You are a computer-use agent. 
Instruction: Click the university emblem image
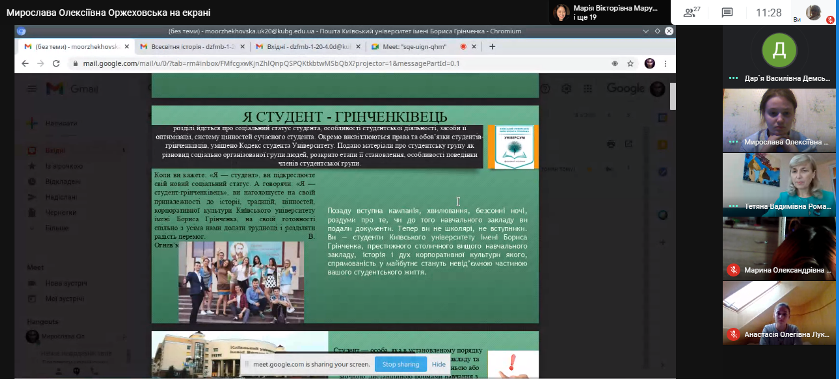(x=514, y=147)
